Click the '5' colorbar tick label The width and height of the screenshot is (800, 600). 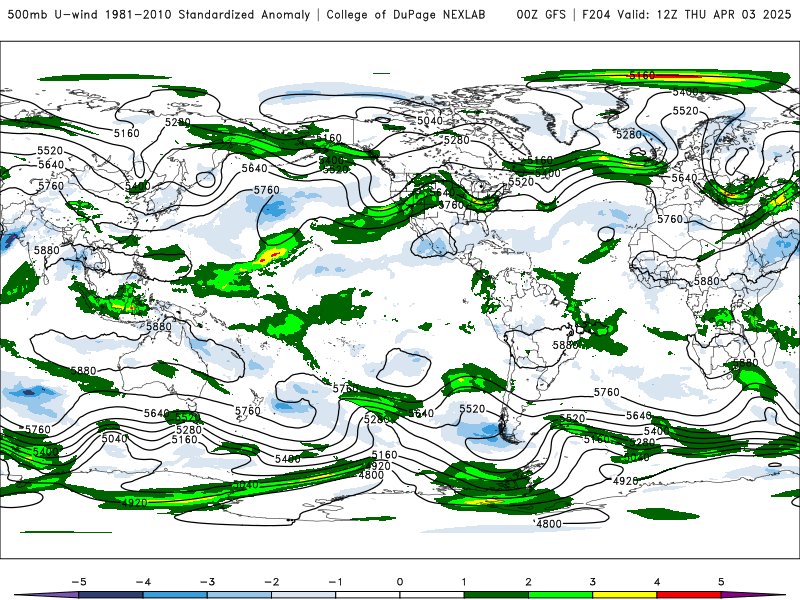click(721, 582)
